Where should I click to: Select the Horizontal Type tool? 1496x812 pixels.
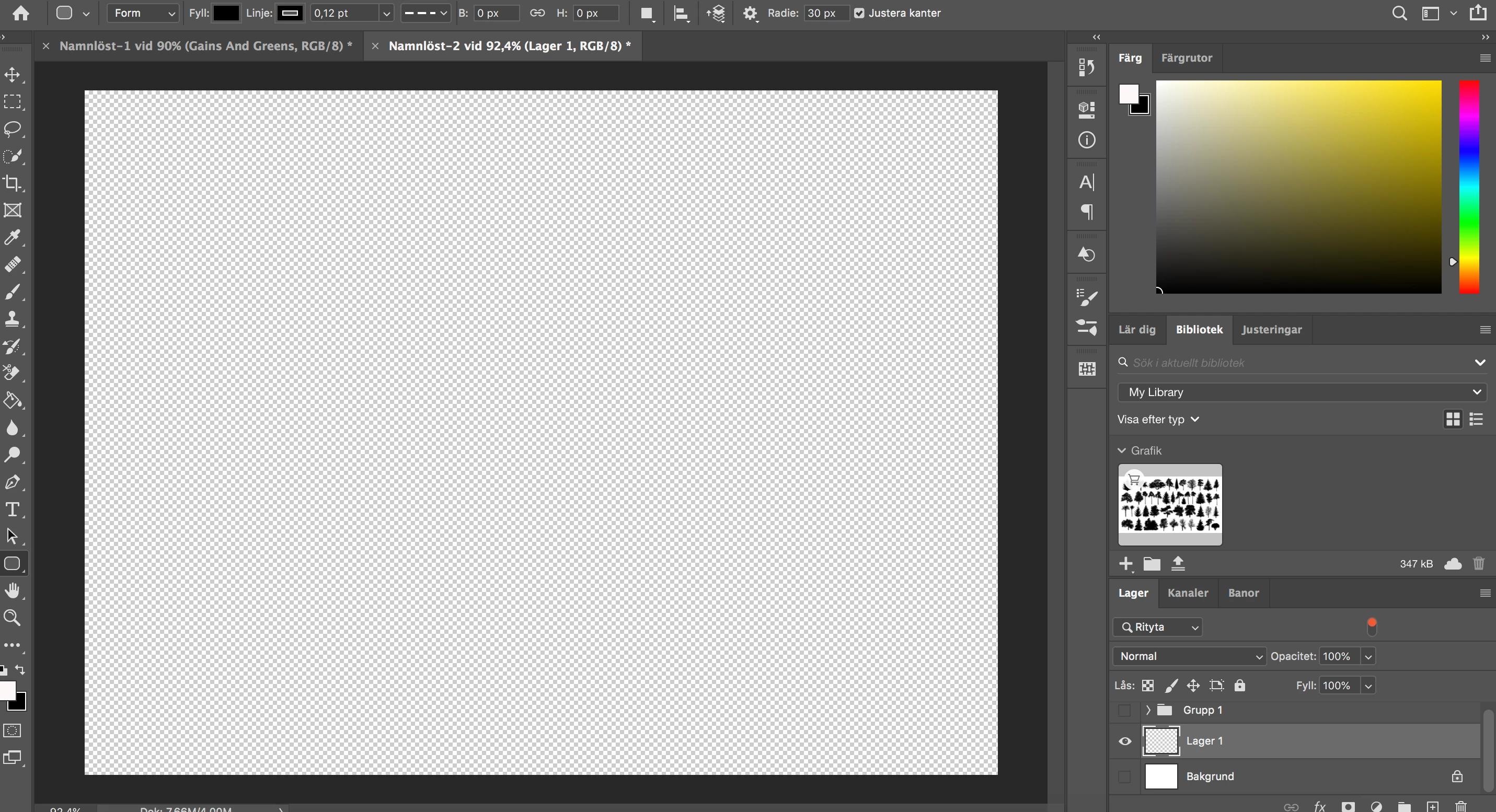point(13,509)
